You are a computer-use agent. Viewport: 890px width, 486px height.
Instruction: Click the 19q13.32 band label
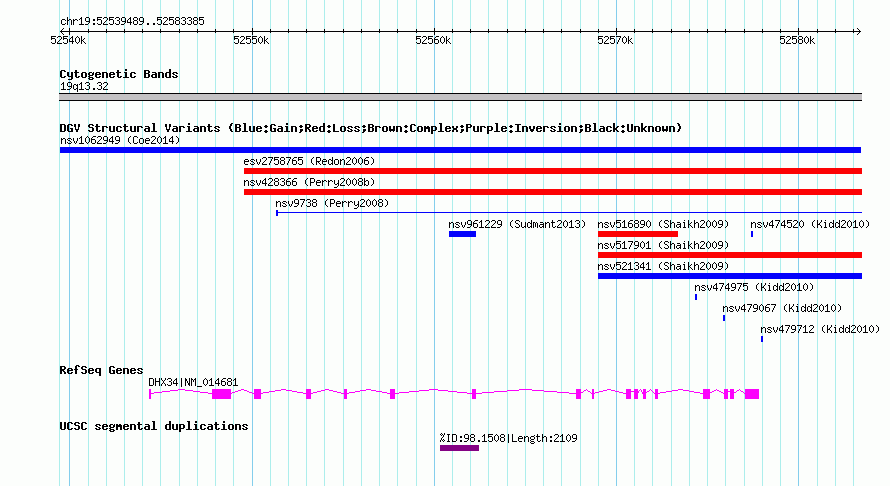(x=84, y=87)
